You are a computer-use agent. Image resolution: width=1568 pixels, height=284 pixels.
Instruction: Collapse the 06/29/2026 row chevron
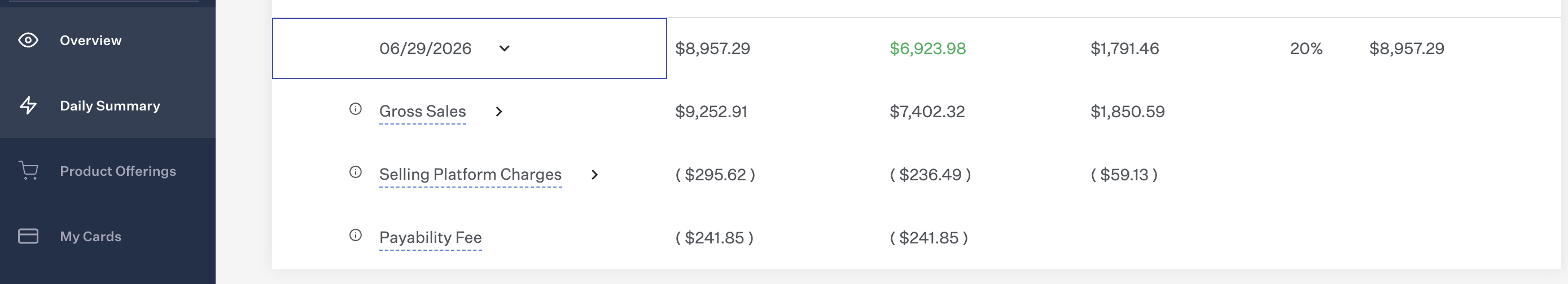pos(504,48)
